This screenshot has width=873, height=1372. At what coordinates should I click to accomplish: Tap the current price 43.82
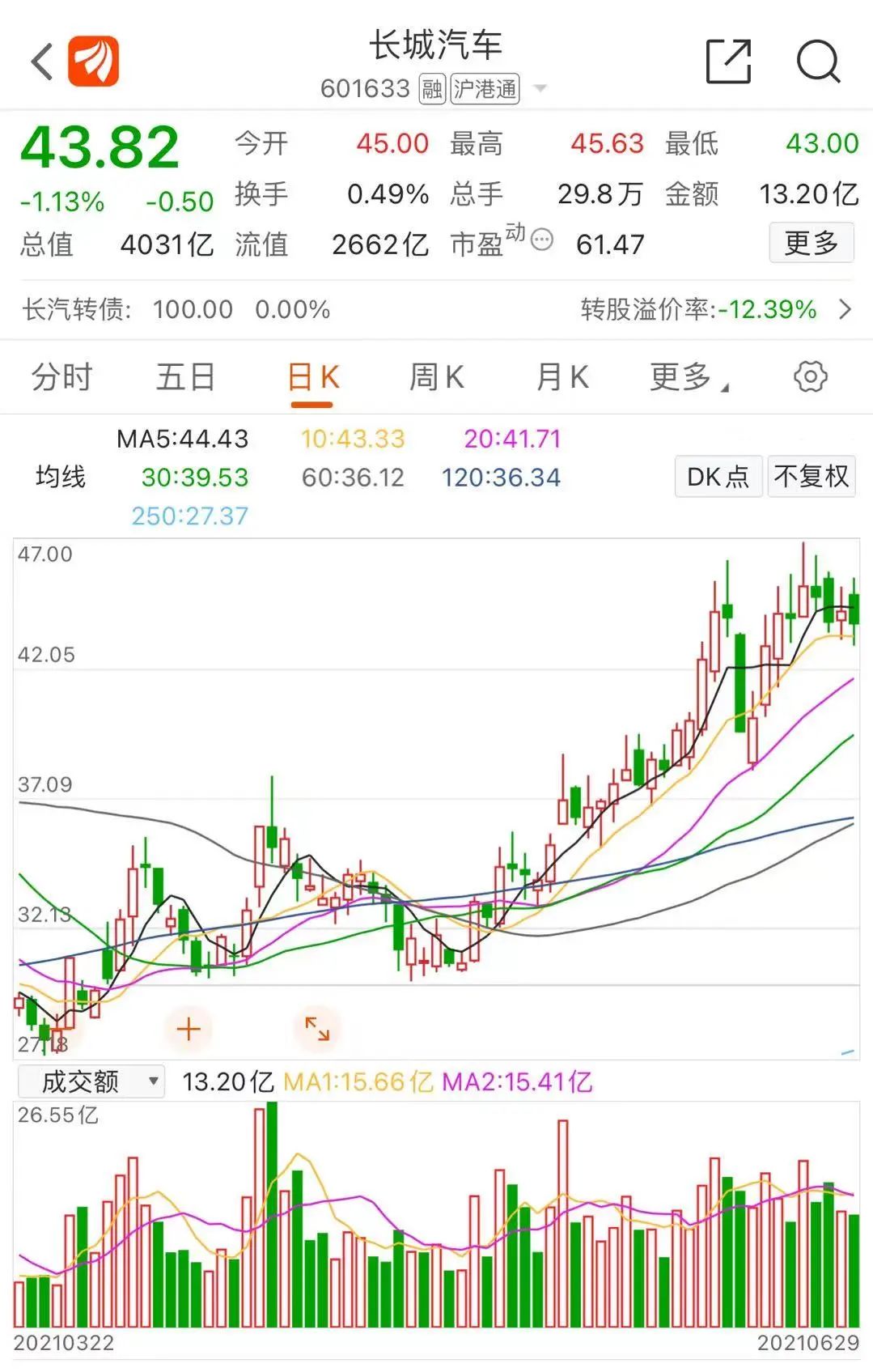pyautogui.click(x=100, y=147)
